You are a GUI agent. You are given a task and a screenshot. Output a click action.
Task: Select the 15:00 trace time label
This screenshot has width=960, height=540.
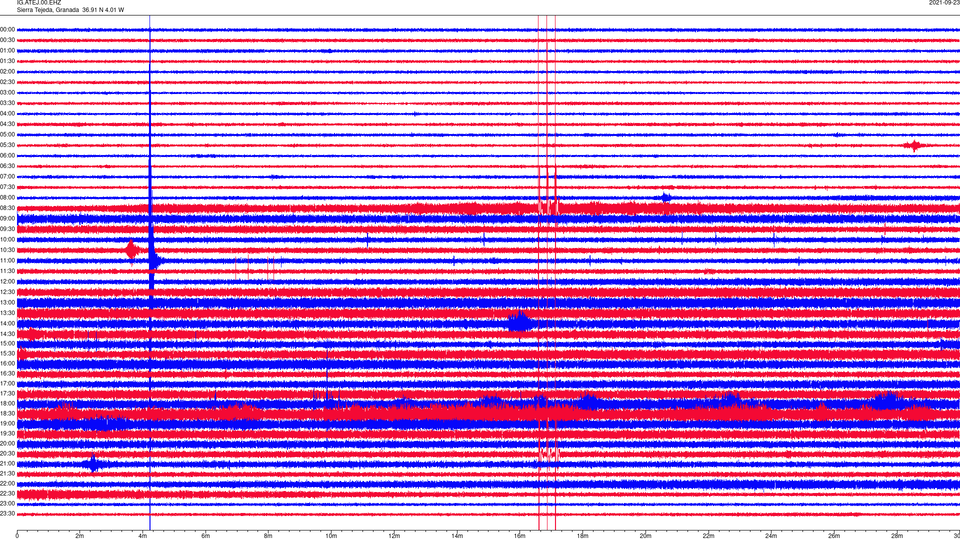tap(7, 343)
